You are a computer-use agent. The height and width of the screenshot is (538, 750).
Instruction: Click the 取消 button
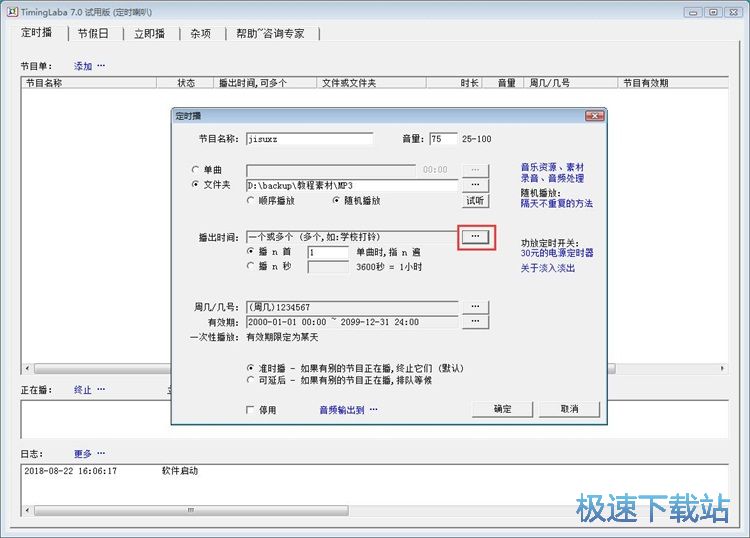(x=569, y=409)
